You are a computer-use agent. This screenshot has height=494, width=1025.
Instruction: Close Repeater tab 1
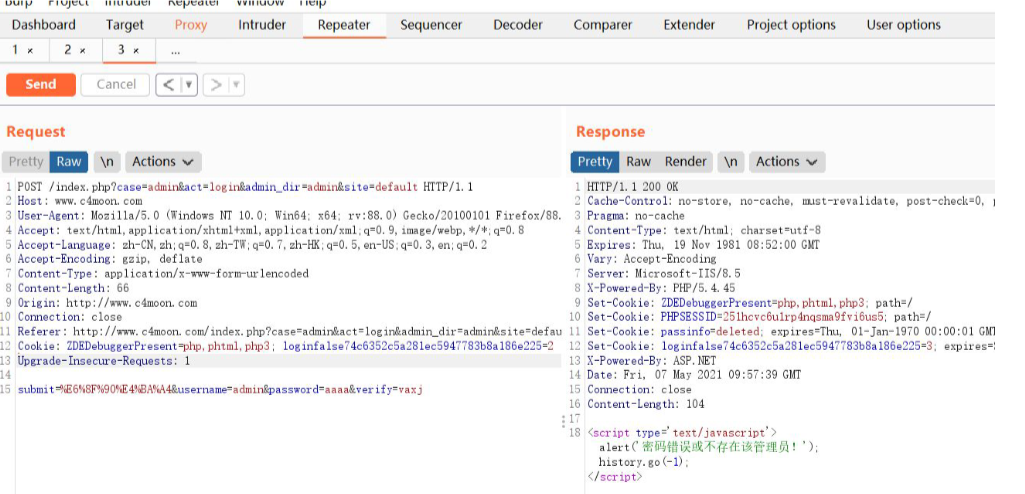point(30,50)
